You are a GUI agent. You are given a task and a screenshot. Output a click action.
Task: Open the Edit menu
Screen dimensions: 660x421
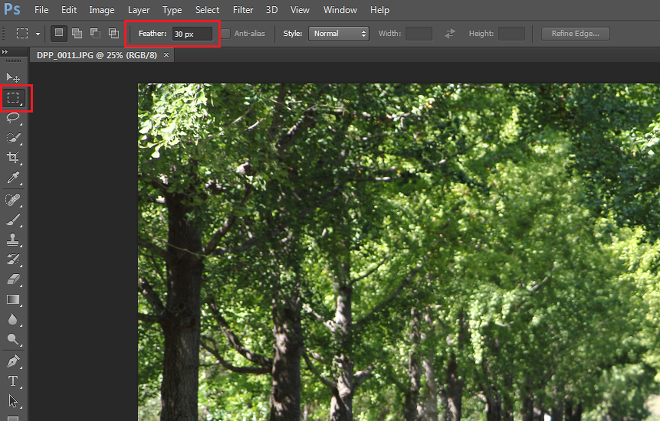[69, 10]
